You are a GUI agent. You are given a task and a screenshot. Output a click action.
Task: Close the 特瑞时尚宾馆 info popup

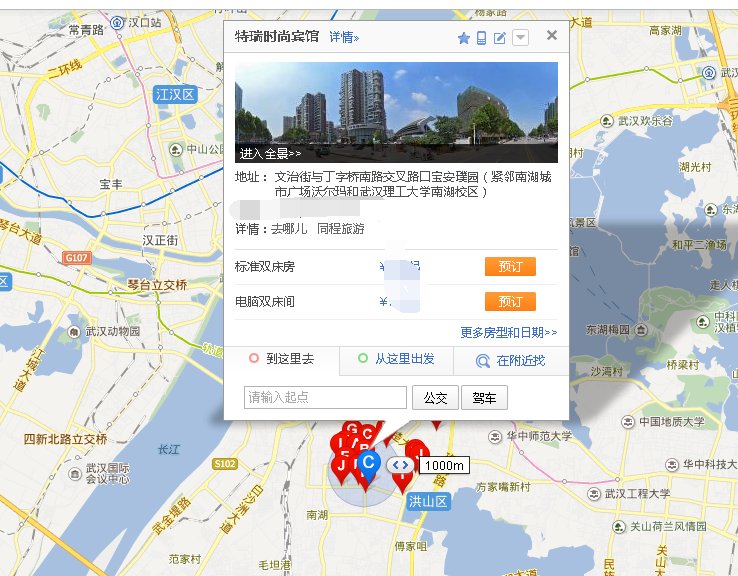tap(552, 35)
